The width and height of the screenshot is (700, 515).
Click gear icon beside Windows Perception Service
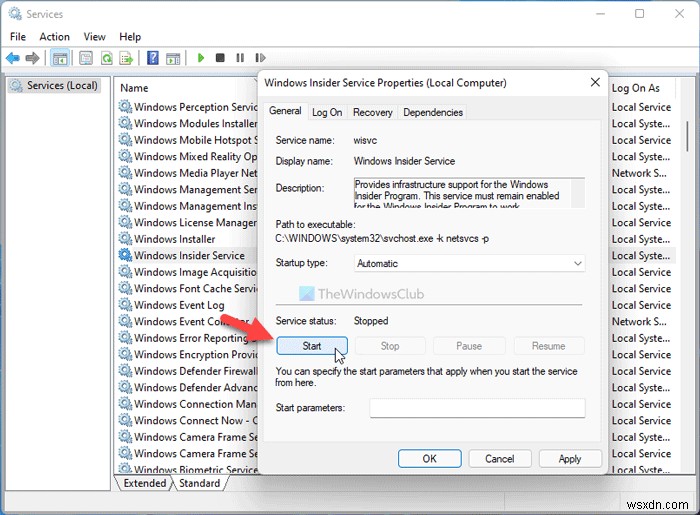tap(125, 107)
